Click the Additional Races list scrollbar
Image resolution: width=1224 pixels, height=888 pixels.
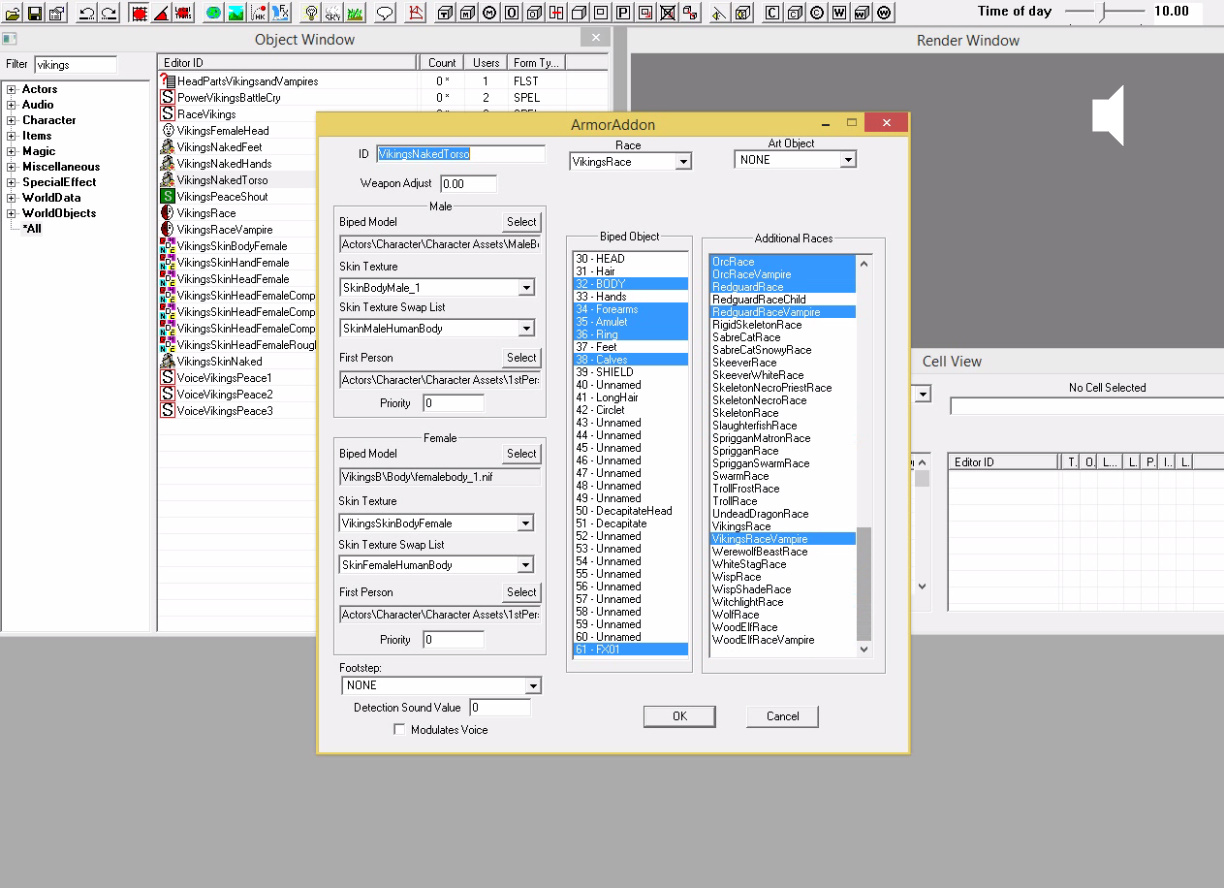865,455
